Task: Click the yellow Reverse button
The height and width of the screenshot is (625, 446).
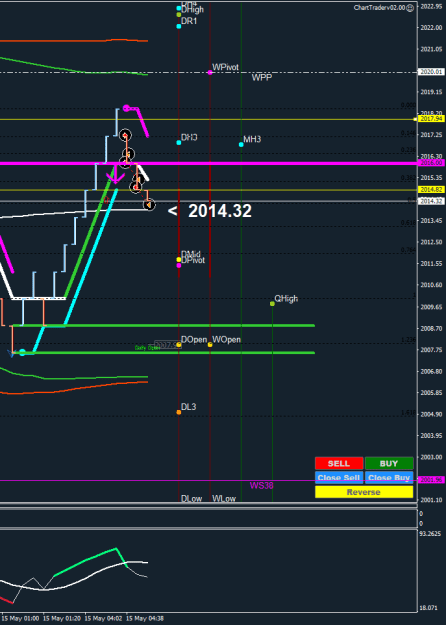Action: [364, 492]
